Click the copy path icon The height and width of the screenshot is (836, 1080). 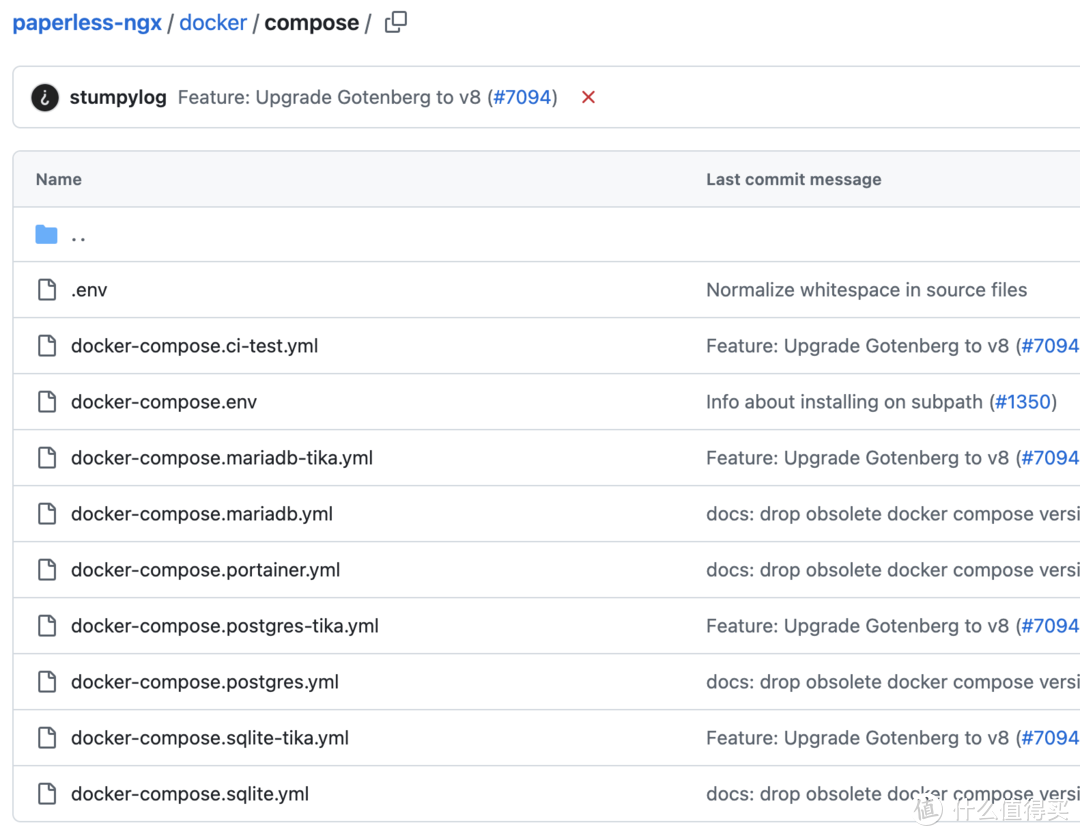click(x=396, y=22)
